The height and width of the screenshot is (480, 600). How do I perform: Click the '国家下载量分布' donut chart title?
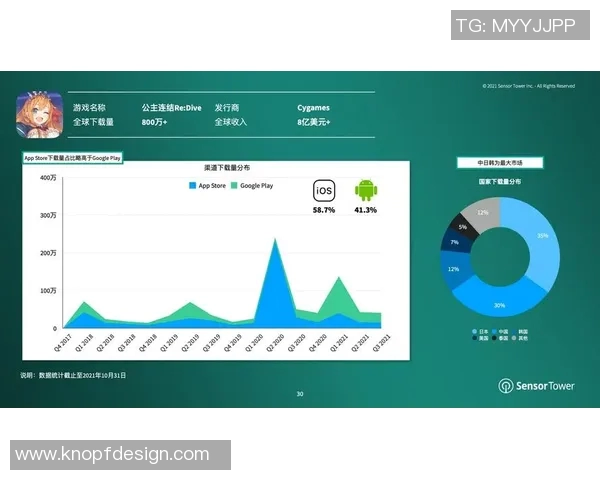[499, 183]
